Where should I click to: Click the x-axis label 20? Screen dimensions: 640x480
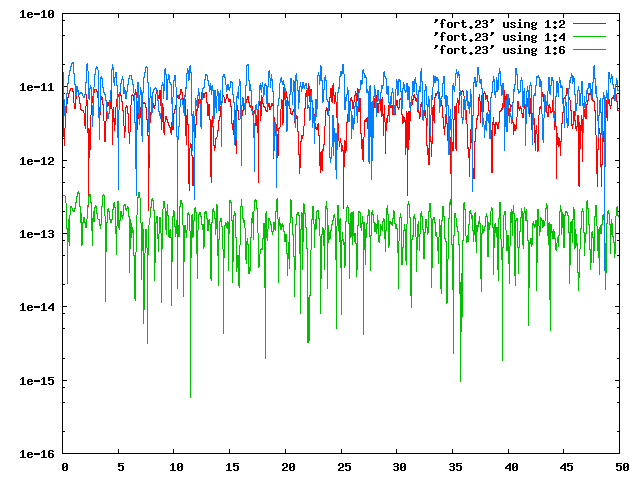(288, 467)
